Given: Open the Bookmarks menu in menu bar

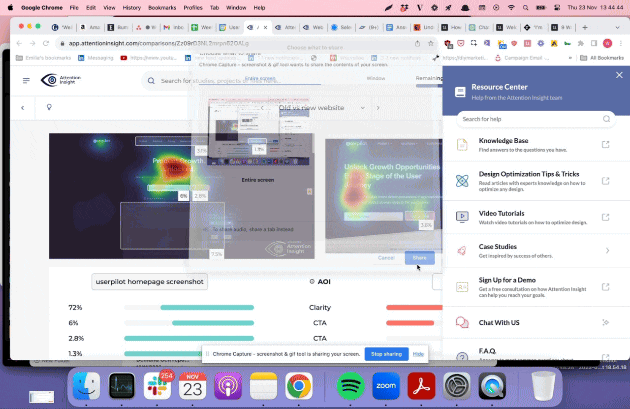Looking at the screenshot, I should click(157, 6).
